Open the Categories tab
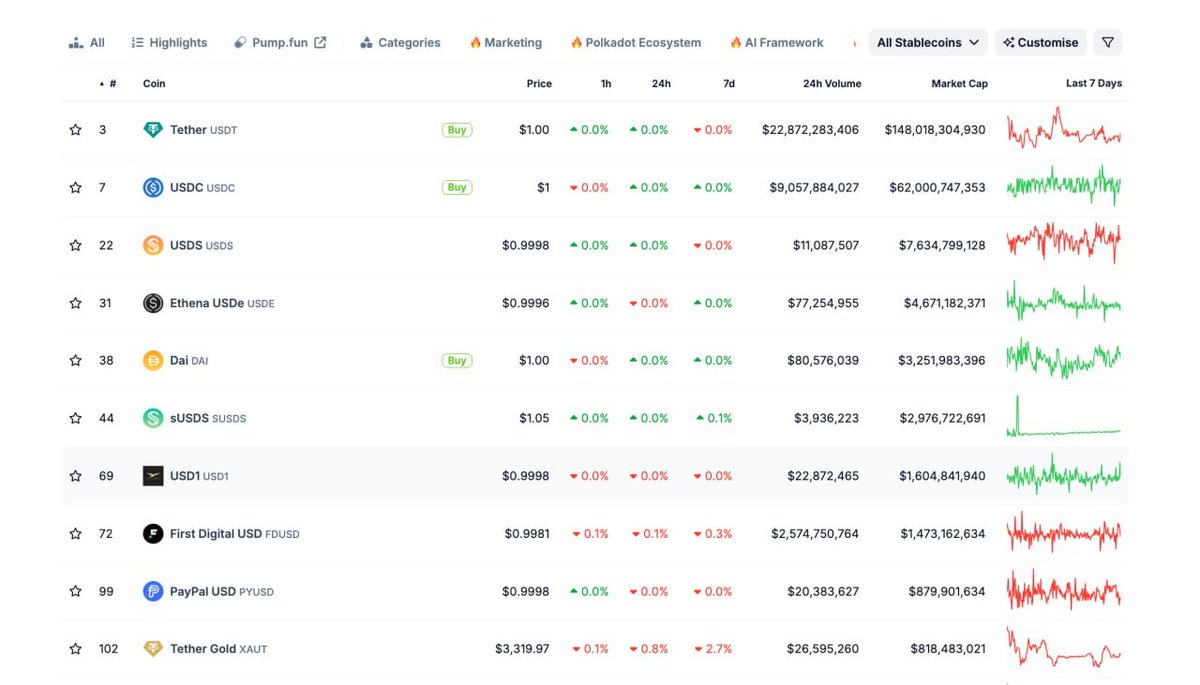Screen dimensions: 1200x685 pyautogui.click(x=400, y=43)
